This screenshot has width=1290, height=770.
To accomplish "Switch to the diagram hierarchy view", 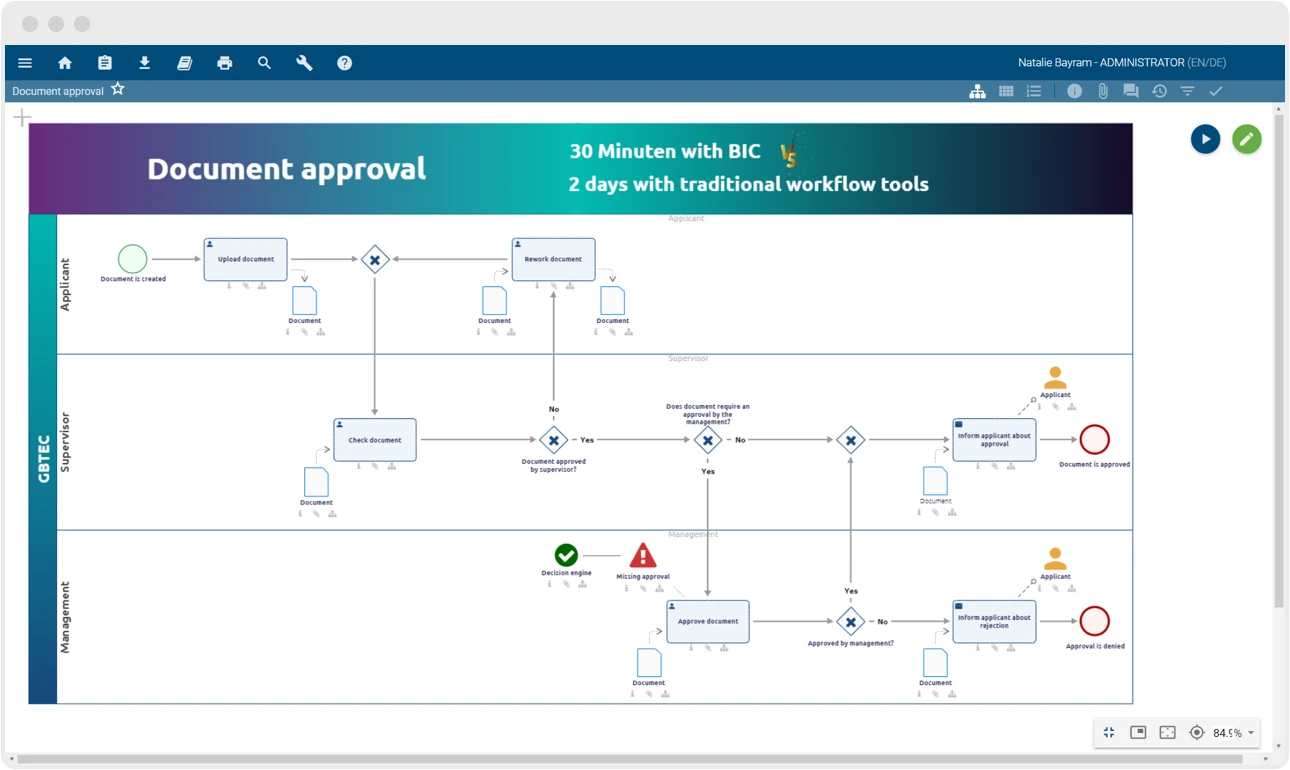I will tap(978, 91).
